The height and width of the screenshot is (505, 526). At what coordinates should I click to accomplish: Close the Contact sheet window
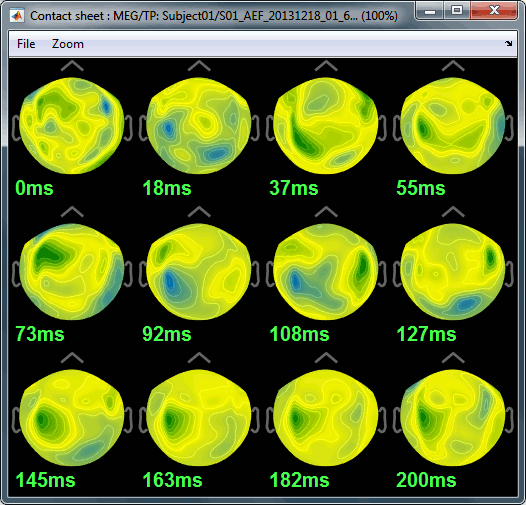pyautogui.click(x=494, y=11)
